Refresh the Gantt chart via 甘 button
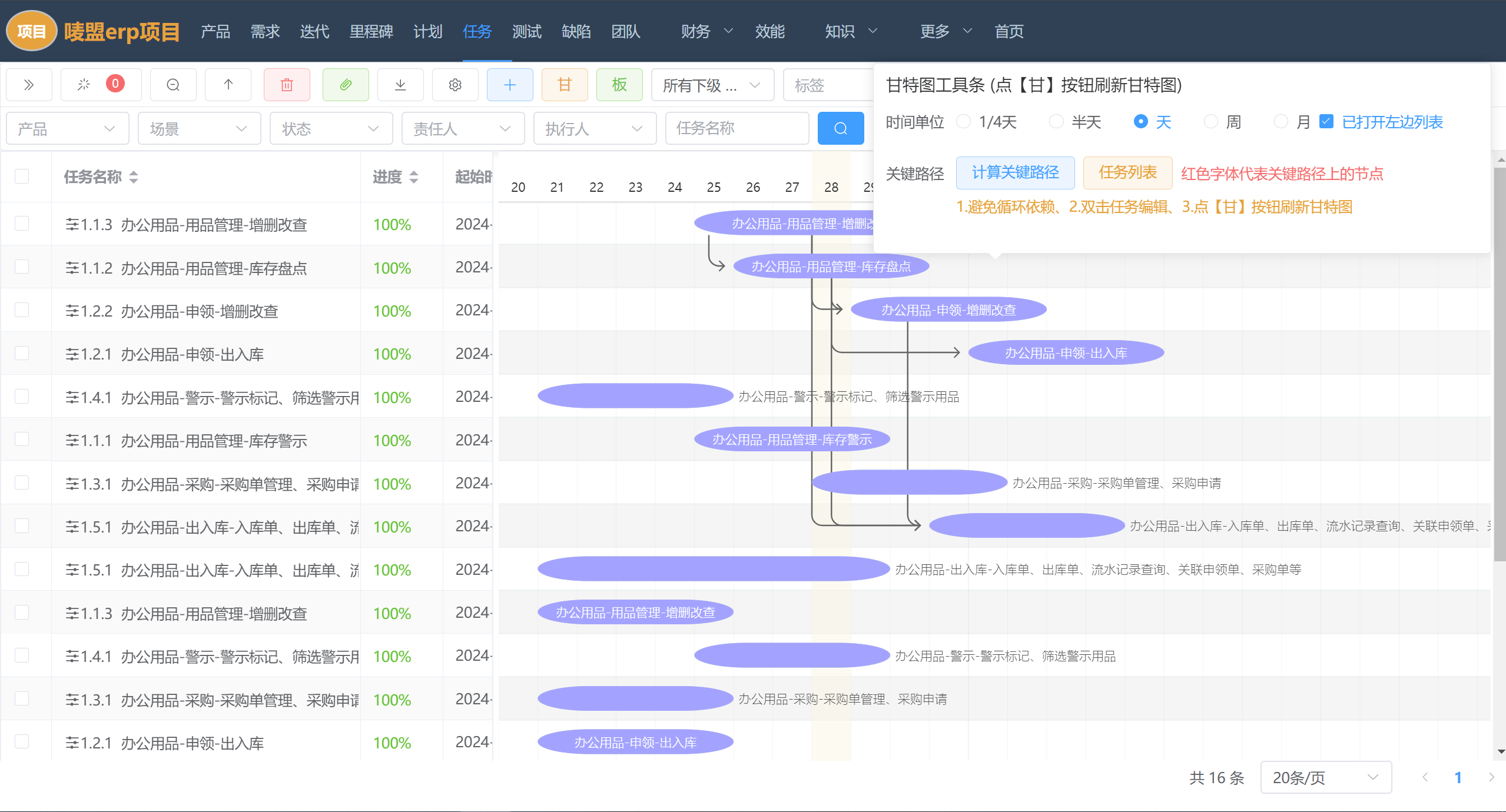Image resolution: width=1506 pixels, height=812 pixels. (563, 84)
